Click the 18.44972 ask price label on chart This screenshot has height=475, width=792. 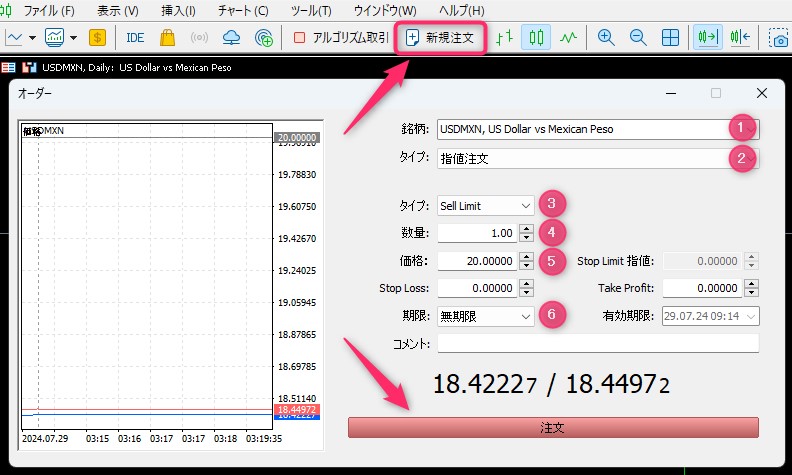pos(296,409)
